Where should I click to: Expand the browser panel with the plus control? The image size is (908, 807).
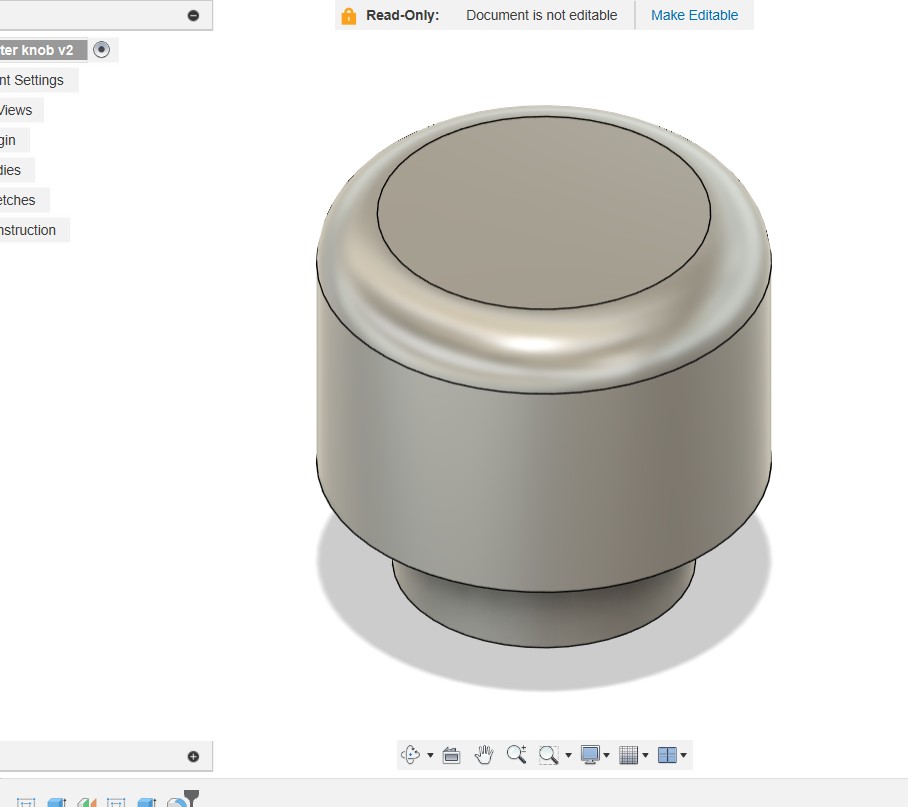[x=191, y=755]
